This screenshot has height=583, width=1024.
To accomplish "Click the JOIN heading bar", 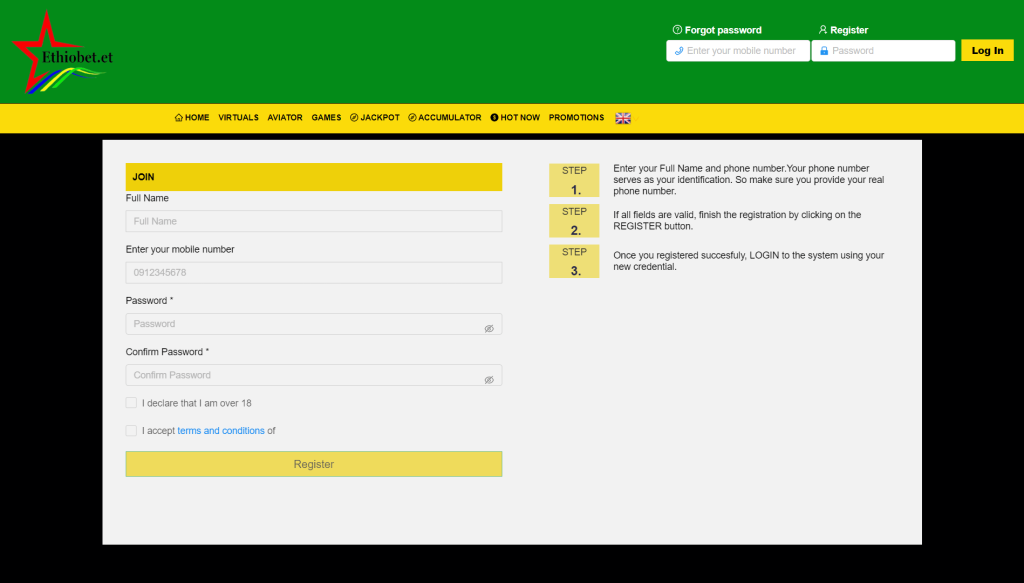I will tap(314, 177).
